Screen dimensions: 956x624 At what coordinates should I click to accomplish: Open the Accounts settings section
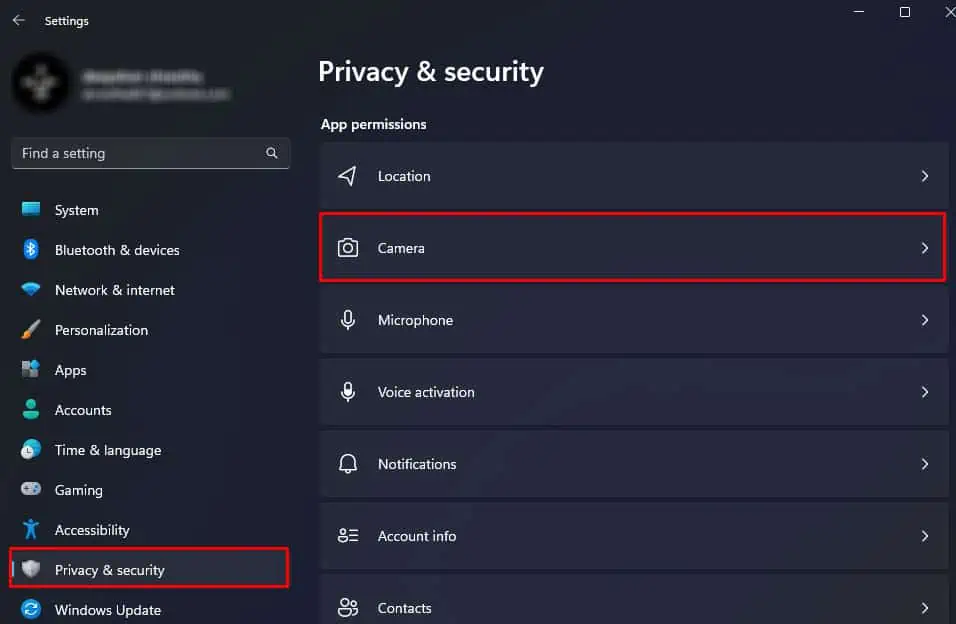pos(83,410)
